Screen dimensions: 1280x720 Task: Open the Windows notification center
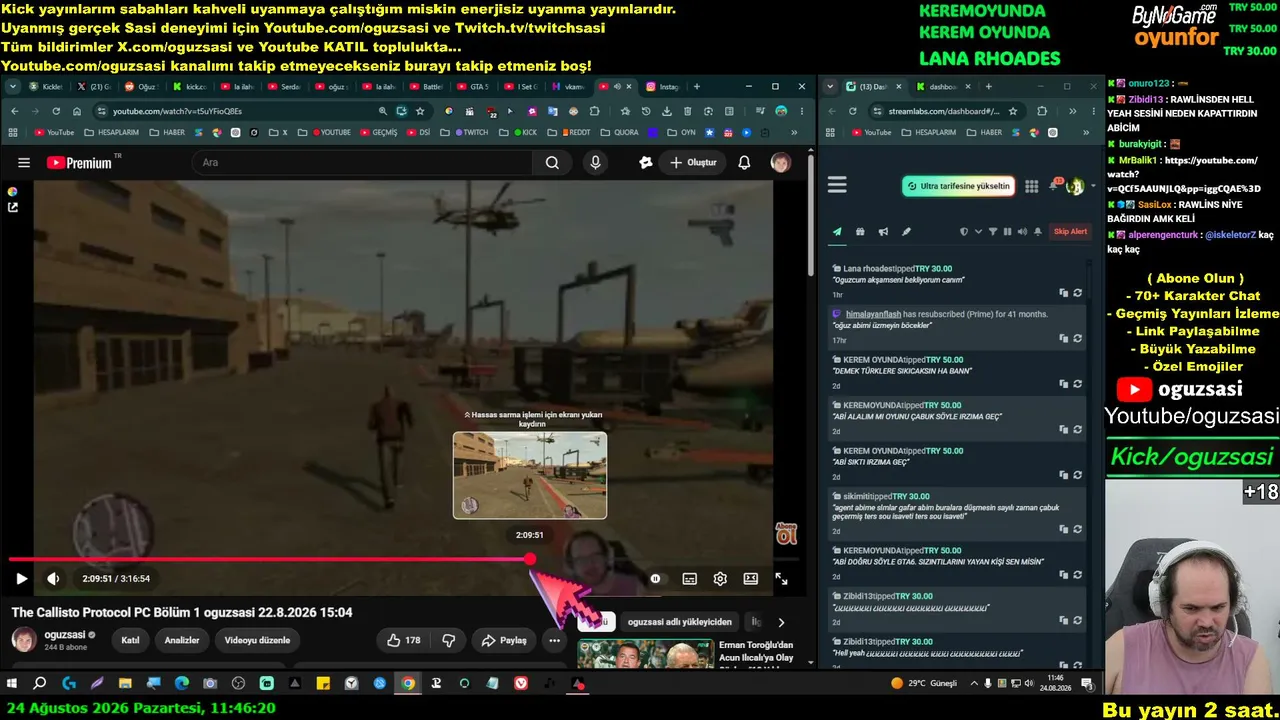(1086, 684)
